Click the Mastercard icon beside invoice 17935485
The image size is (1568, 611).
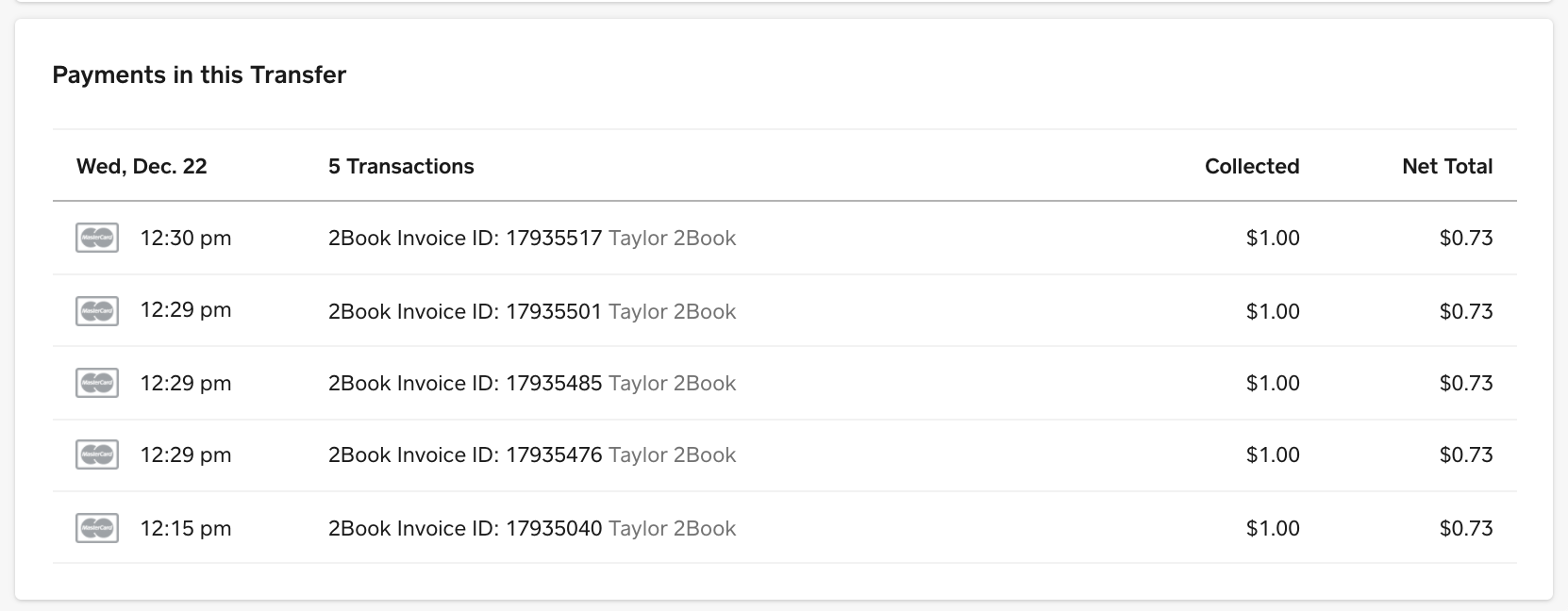tap(96, 383)
